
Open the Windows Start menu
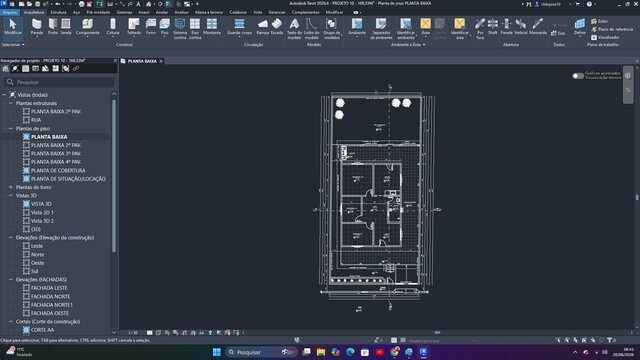pos(217,352)
